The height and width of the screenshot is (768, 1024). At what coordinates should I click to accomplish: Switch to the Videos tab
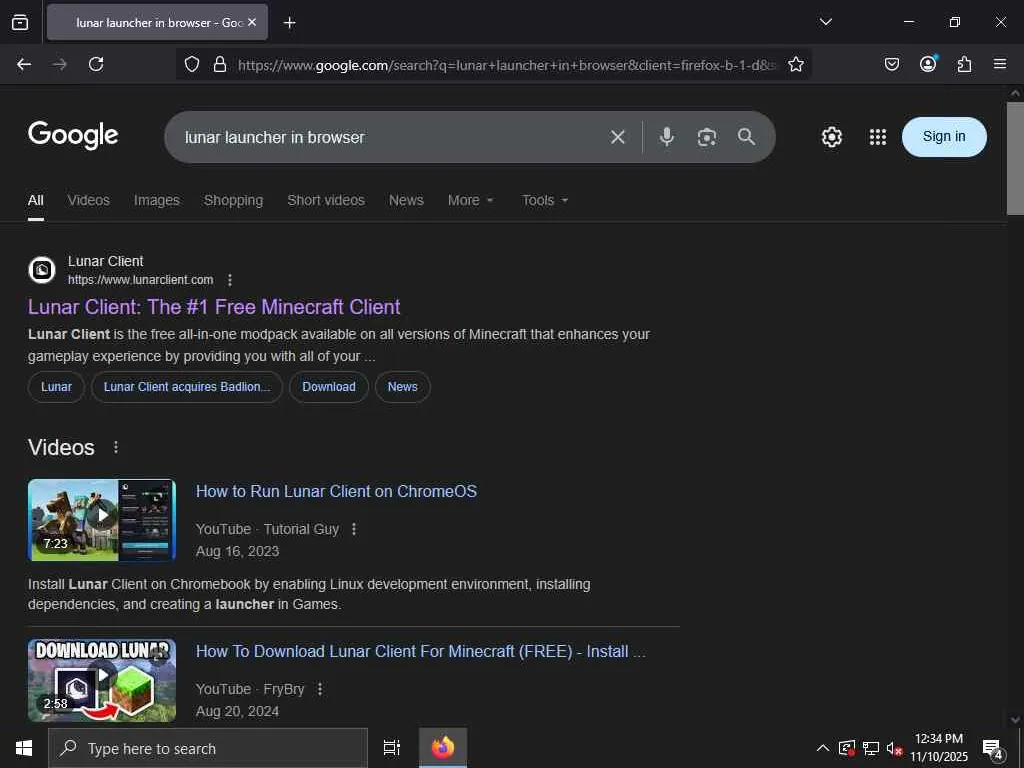pos(89,200)
